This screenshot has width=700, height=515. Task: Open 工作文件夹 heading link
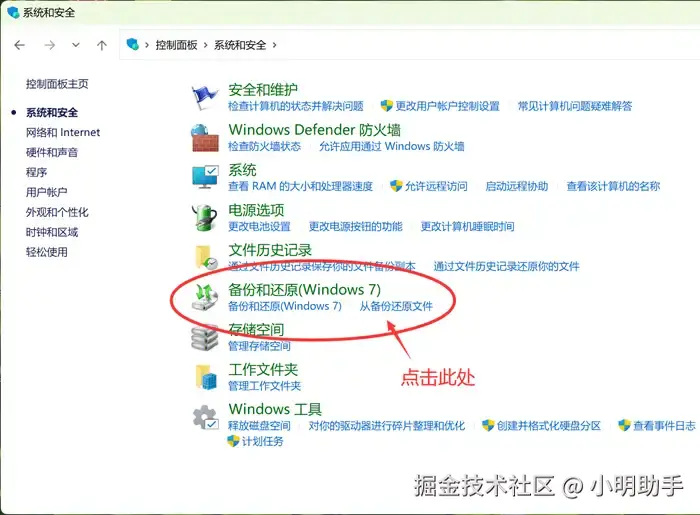263,370
